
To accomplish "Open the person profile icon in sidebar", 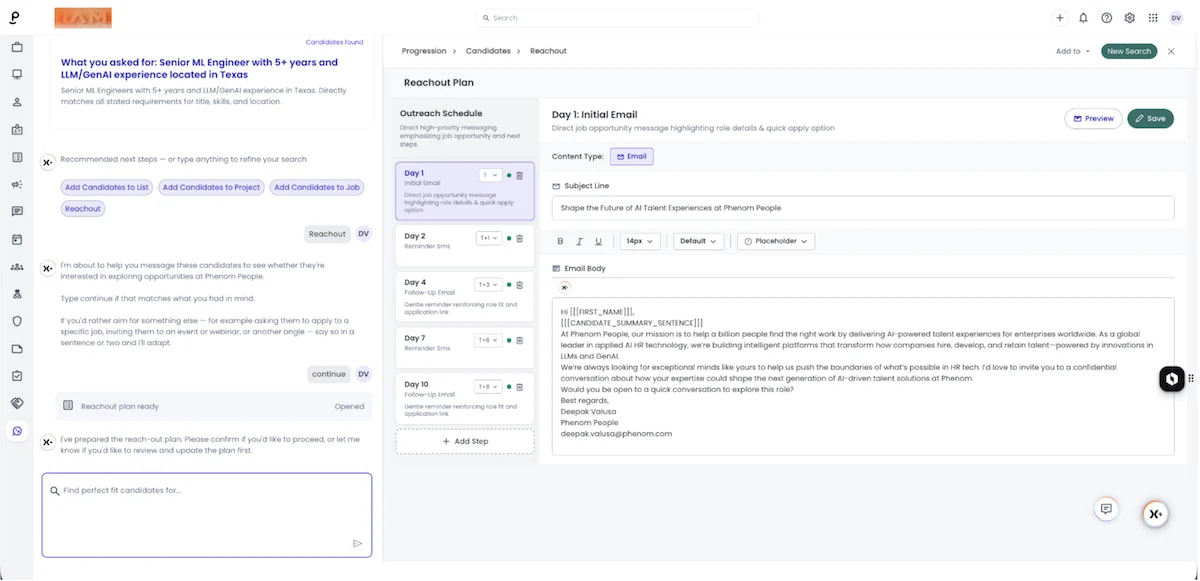I will (x=17, y=102).
